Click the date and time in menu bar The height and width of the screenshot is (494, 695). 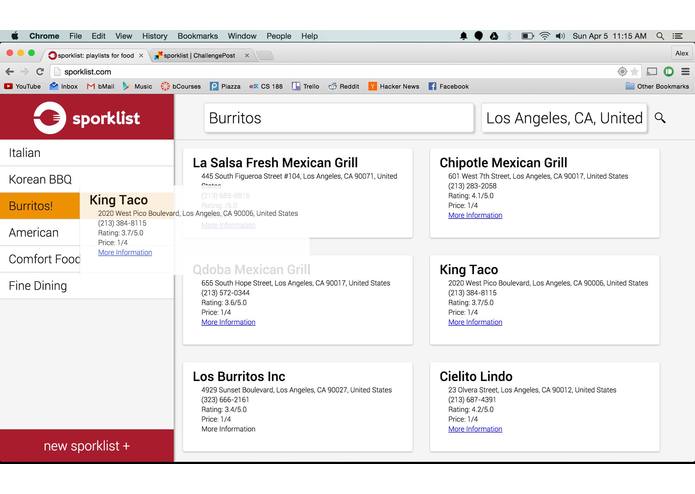(609, 36)
